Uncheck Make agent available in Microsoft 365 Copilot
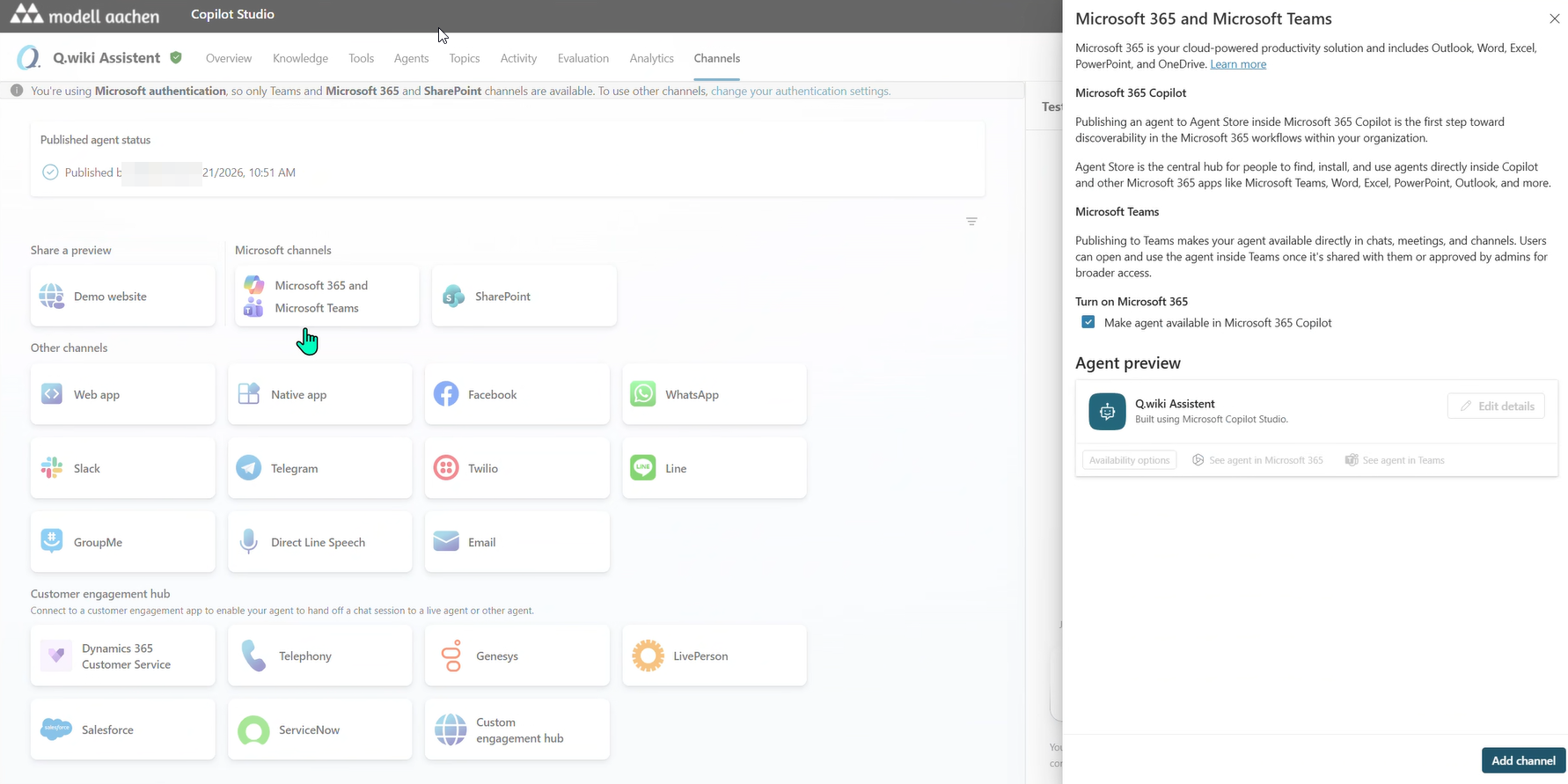Screen dimensions: 1568x784 [1088, 322]
